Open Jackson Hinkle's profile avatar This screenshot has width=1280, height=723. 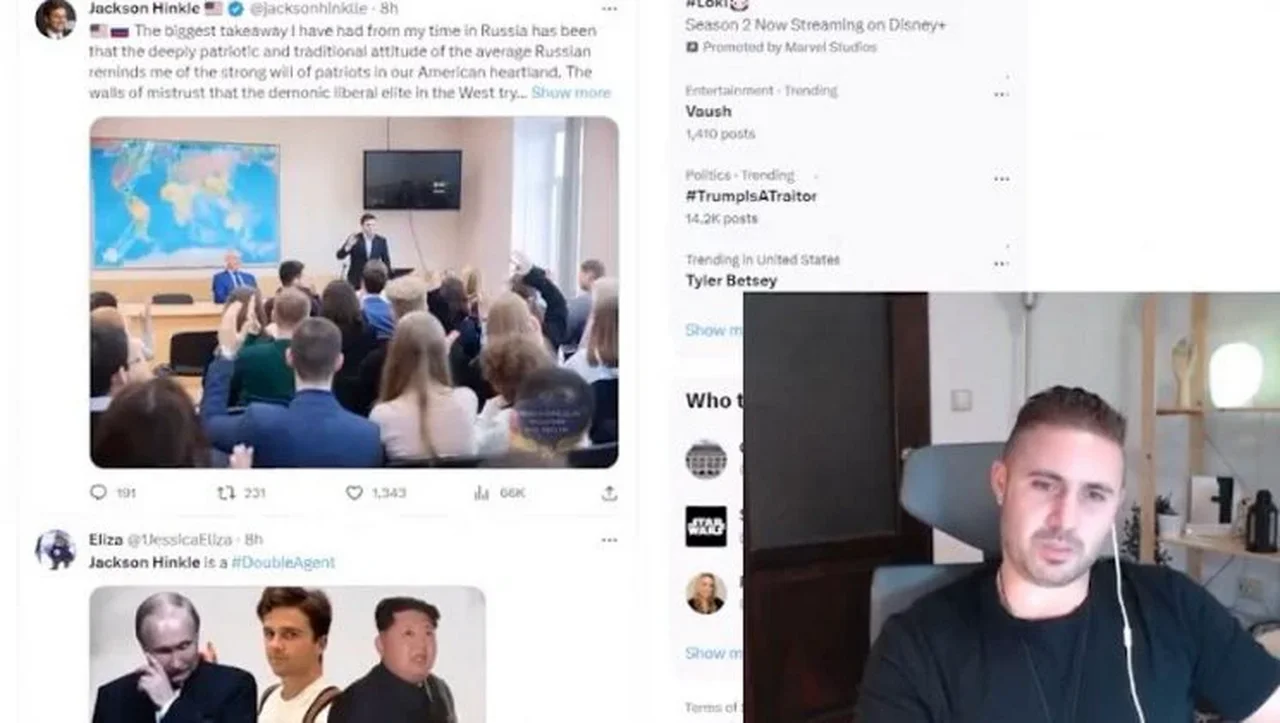point(55,17)
